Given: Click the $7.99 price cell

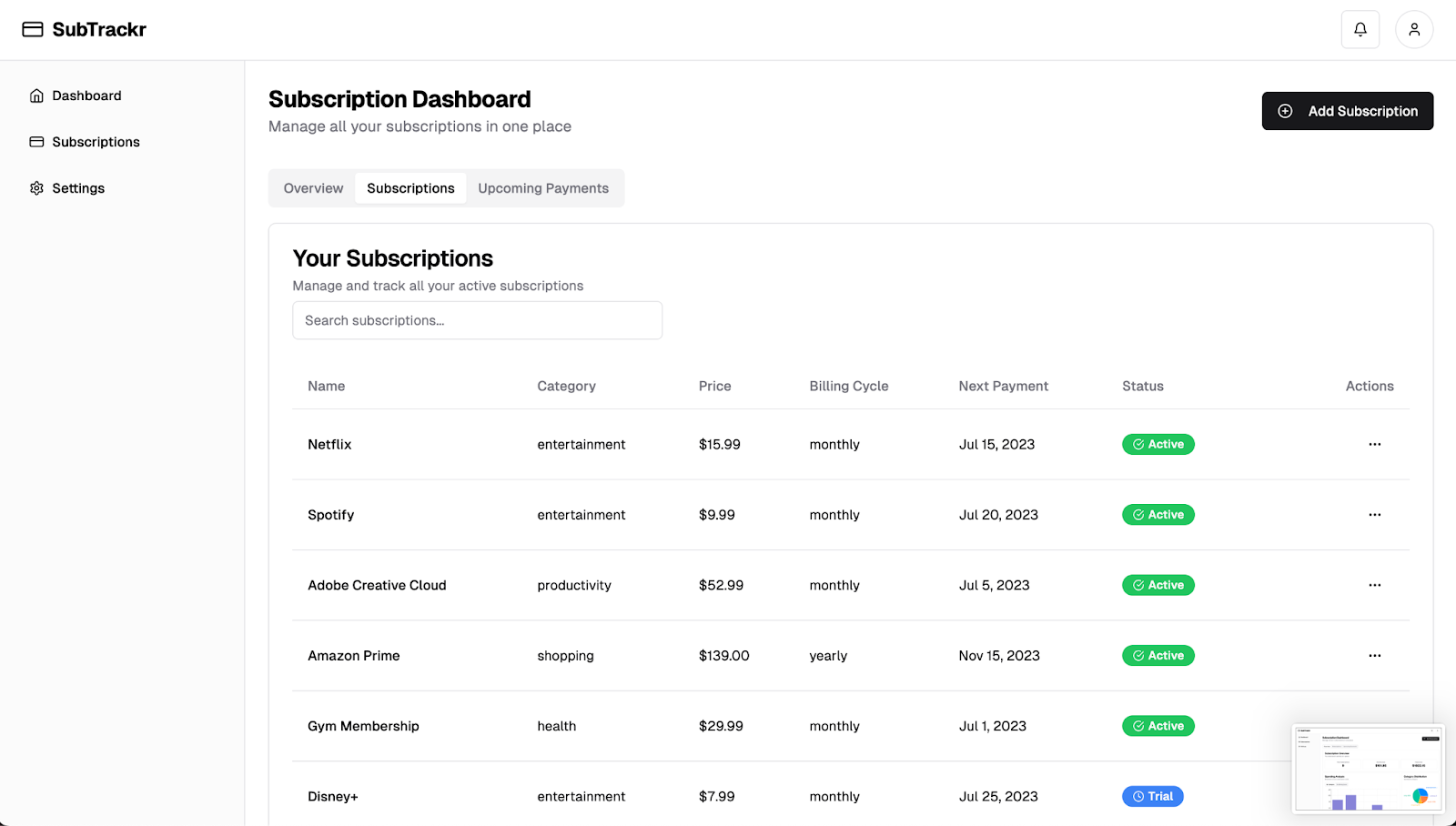Looking at the screenshot, I should 716,796.
